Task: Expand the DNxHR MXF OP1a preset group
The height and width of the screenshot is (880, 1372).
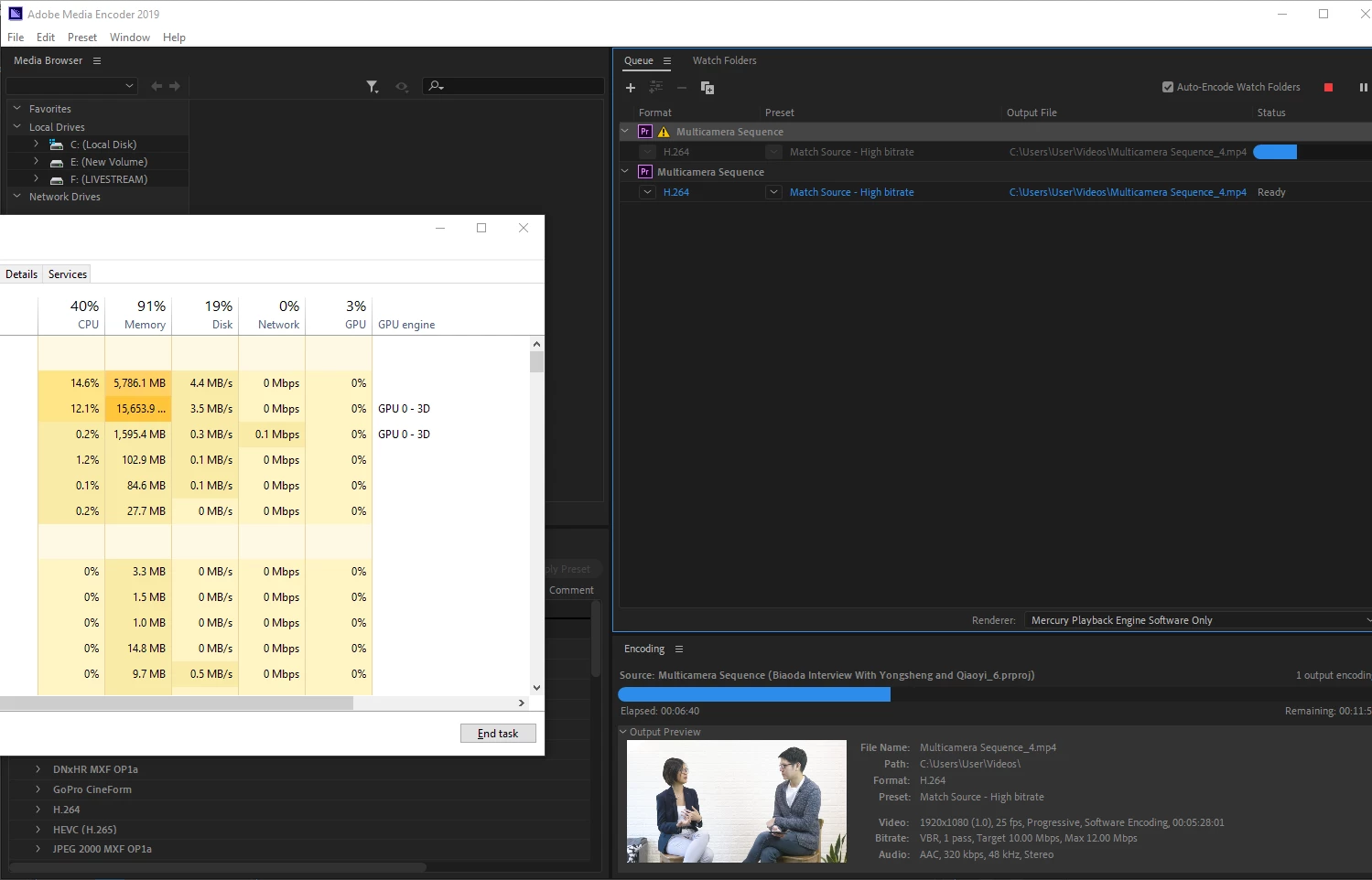Action: coord(38,769)
